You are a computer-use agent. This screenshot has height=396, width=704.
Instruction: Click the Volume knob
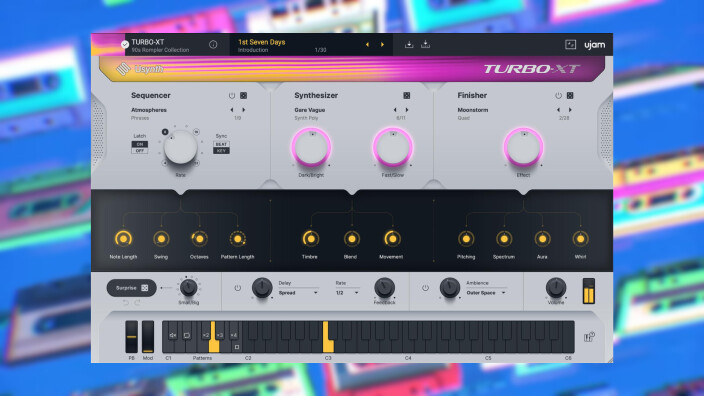[x=556, y=288]
